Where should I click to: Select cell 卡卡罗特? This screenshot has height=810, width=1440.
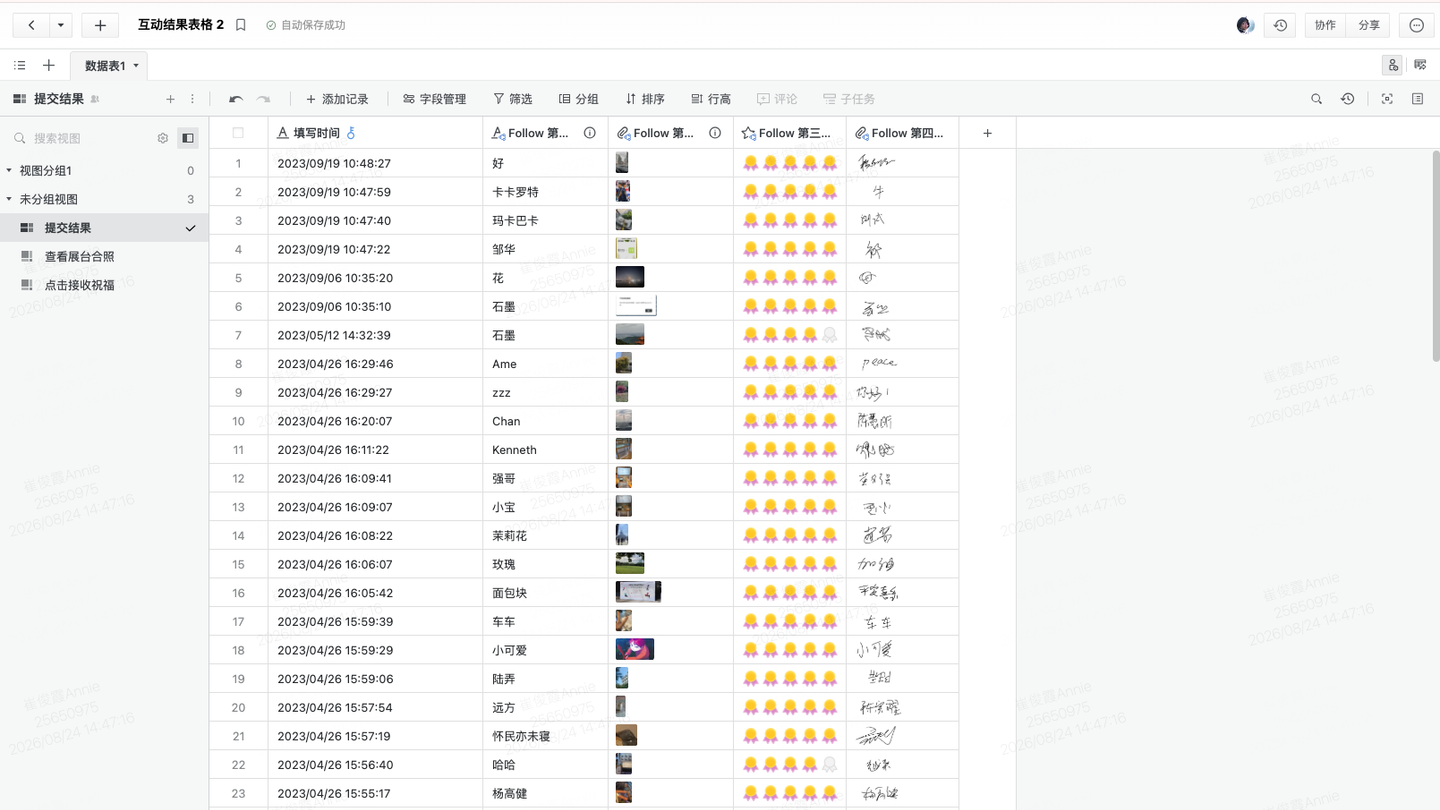[x=545, y=192]
